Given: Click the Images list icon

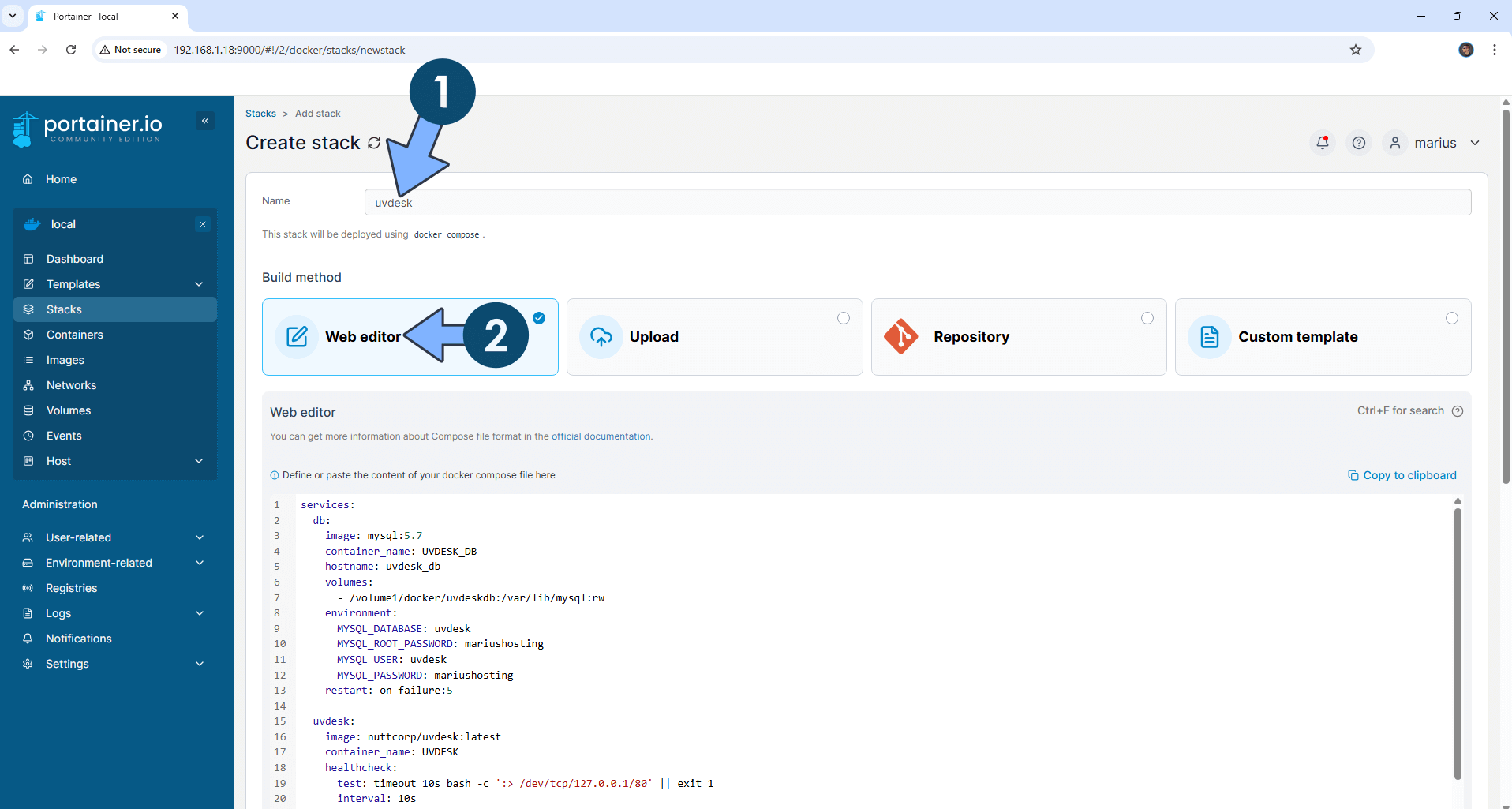Looking at the screenshot, I should click(28, 360).
